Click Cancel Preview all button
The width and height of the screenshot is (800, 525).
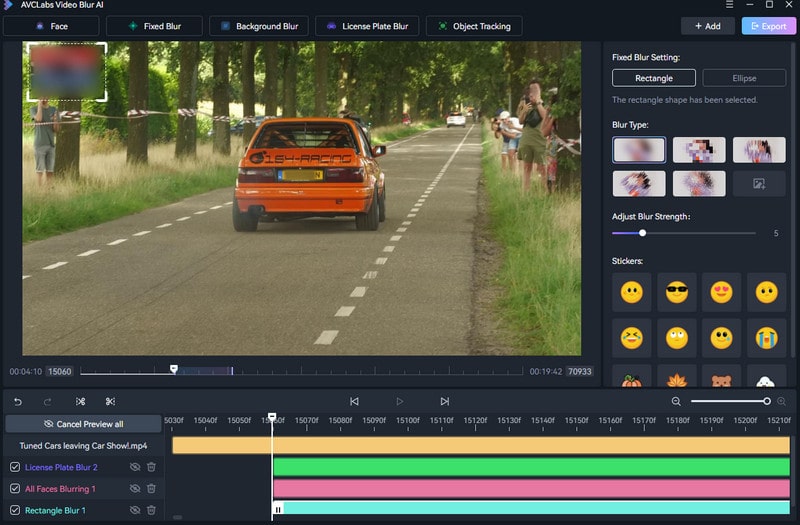[83, 424]
